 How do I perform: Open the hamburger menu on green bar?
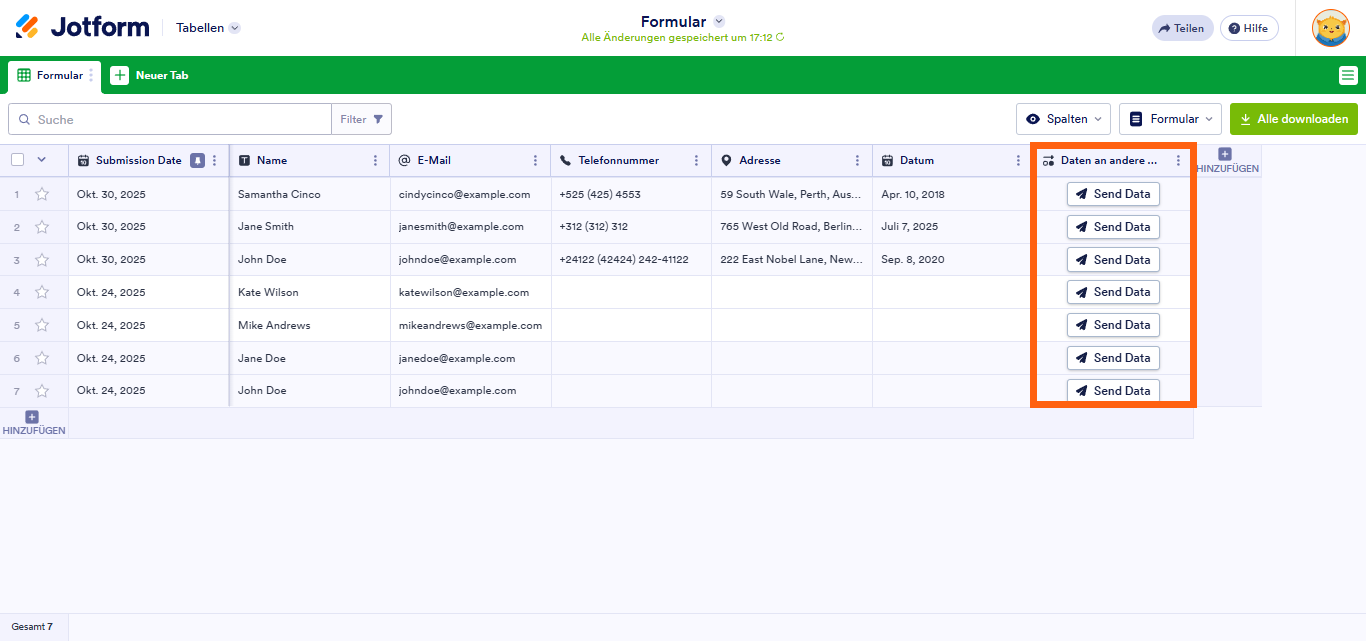[x=1348, y=75]
